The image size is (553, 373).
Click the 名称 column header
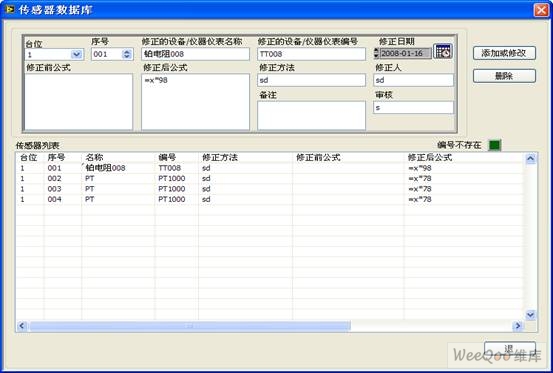(x=94, y=157)
